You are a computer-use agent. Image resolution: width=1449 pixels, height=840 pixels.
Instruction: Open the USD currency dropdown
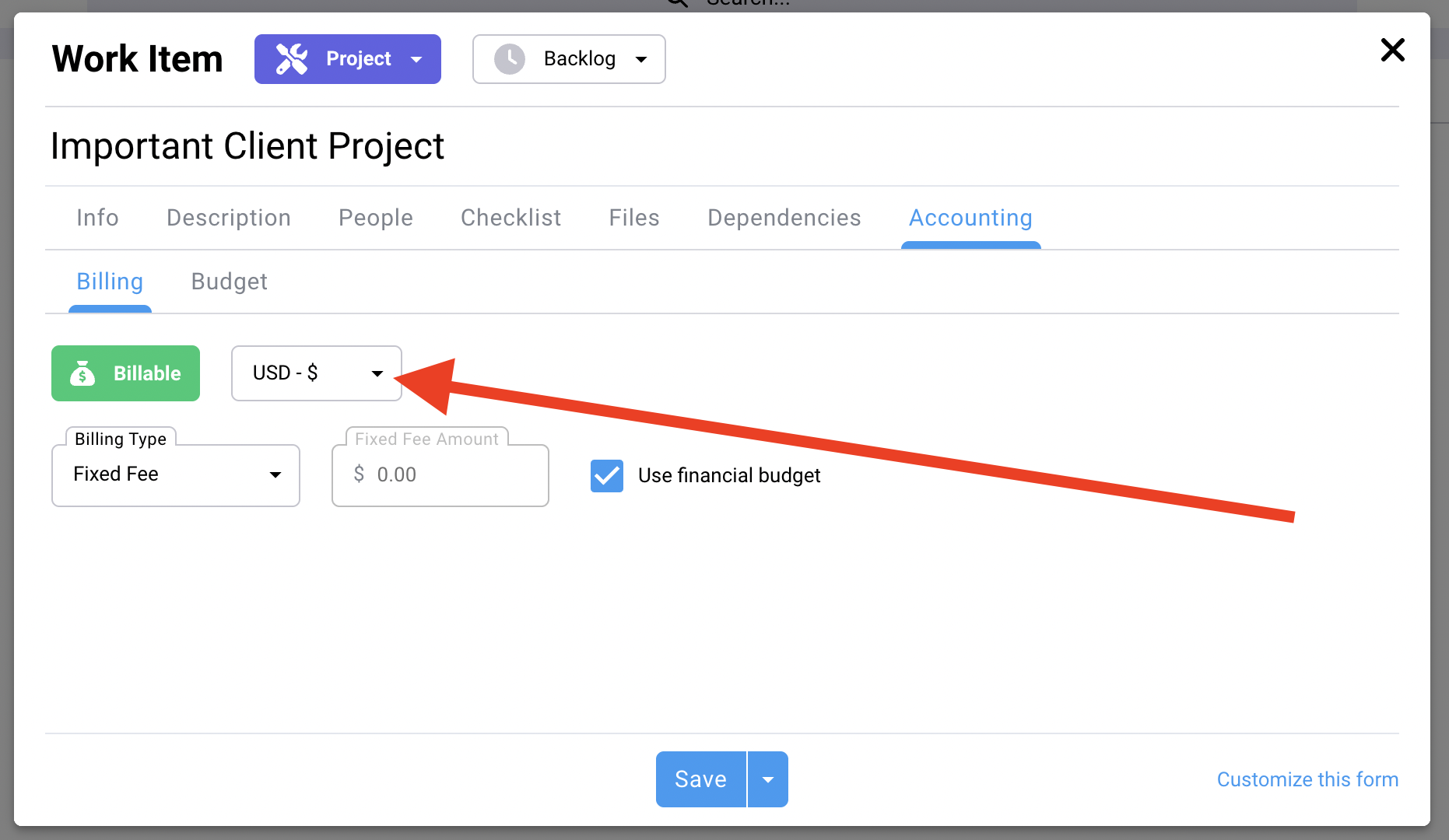[x=317, y=373]
